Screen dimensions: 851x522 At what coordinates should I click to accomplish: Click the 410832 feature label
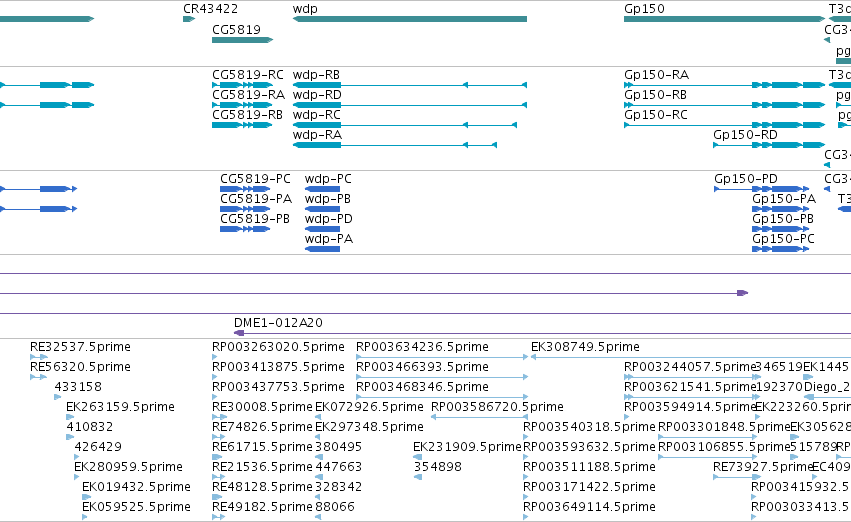coord(90,427)
